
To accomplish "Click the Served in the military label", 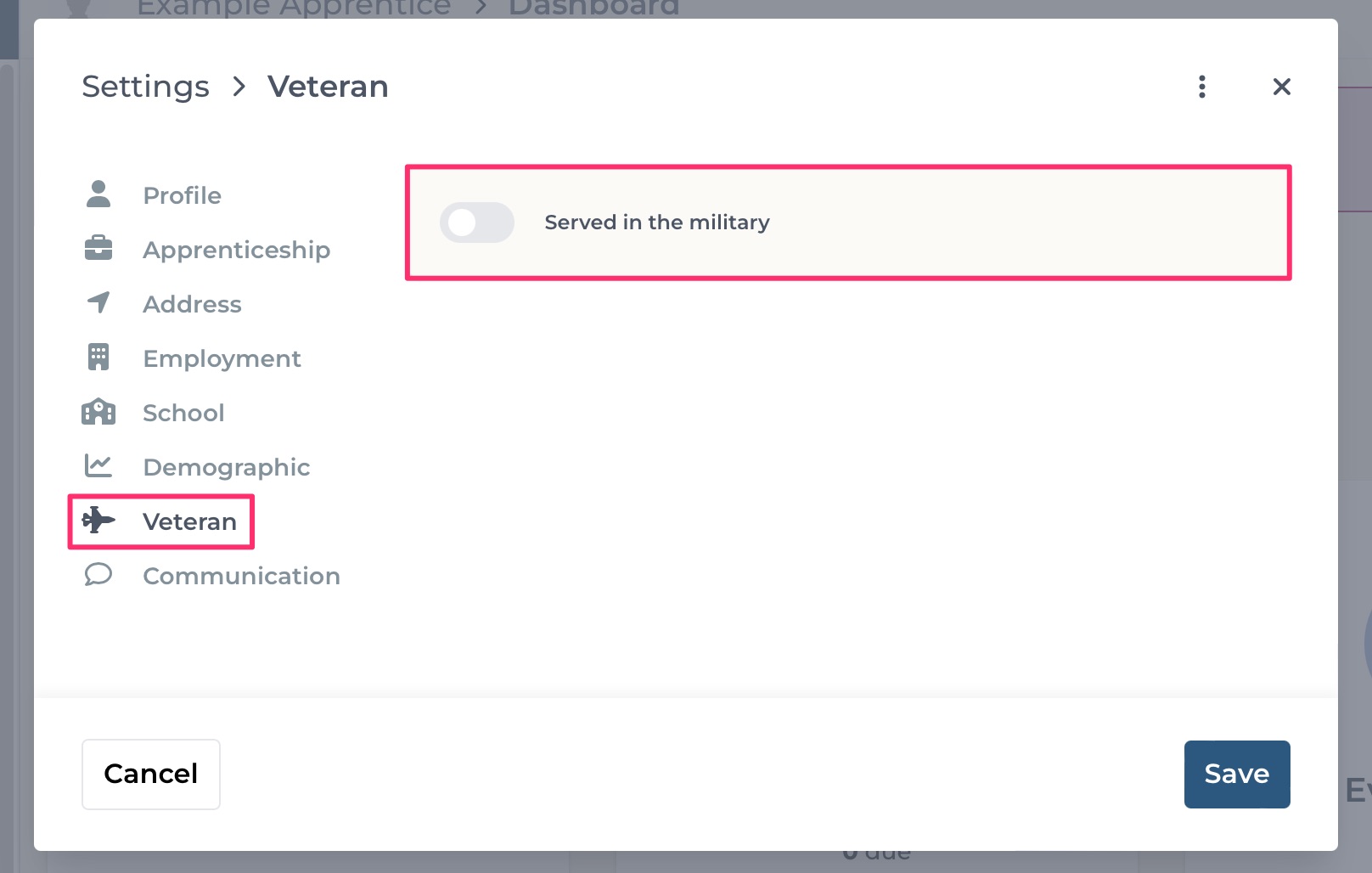I will click(x=657, y=222).
